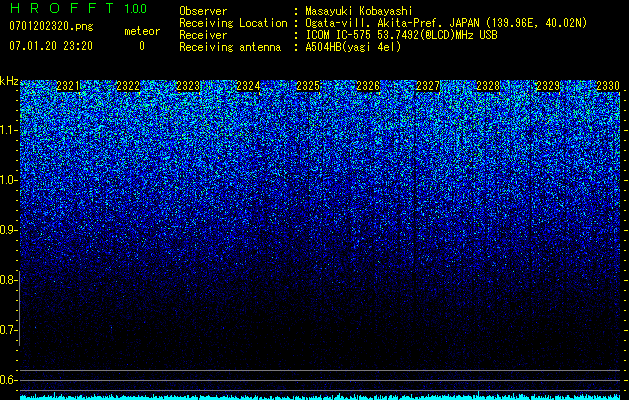Click the 1.1 frequency axis label
This screenshot has width=629, height=400.
[8, 130]
